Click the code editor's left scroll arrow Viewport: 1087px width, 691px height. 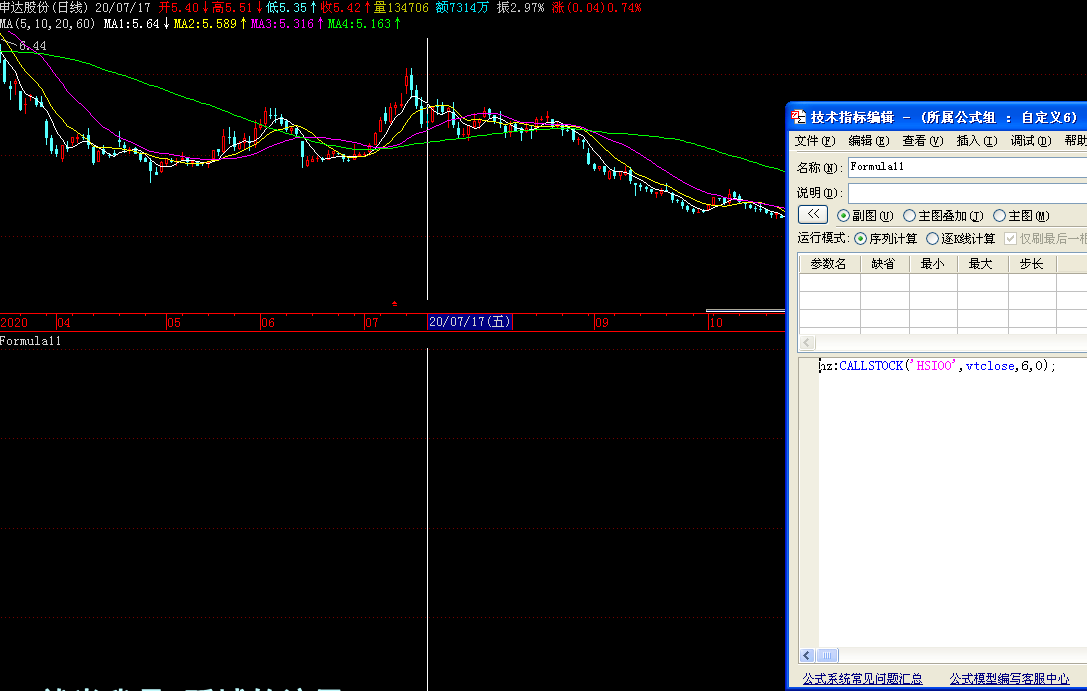tap(807, 655)
